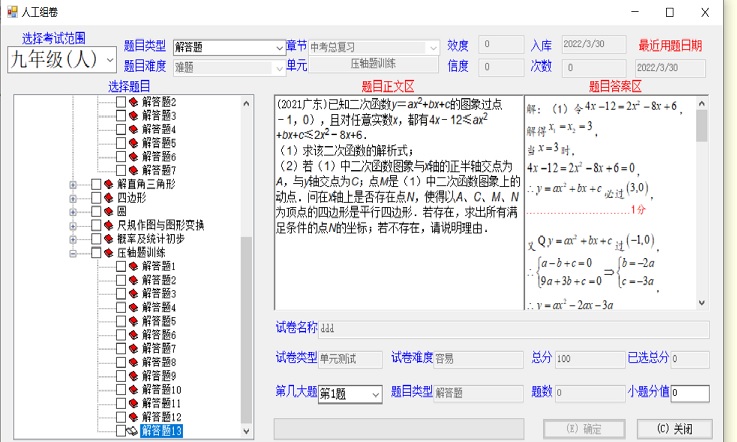Screen dimensions: 737x442
Task: Click the 总分 field showing 100
Action: (x=590, y=360)
